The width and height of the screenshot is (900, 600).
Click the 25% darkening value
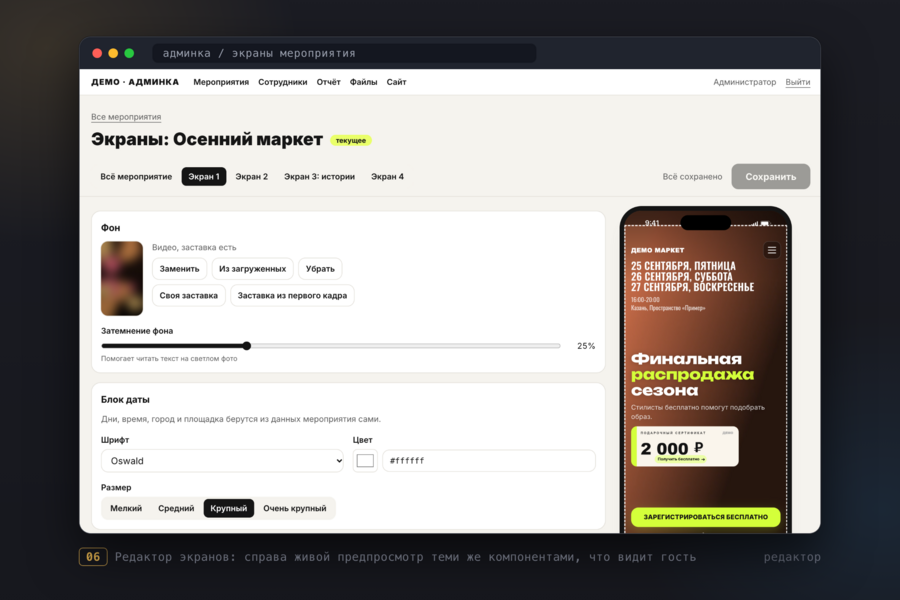(586, 346)
